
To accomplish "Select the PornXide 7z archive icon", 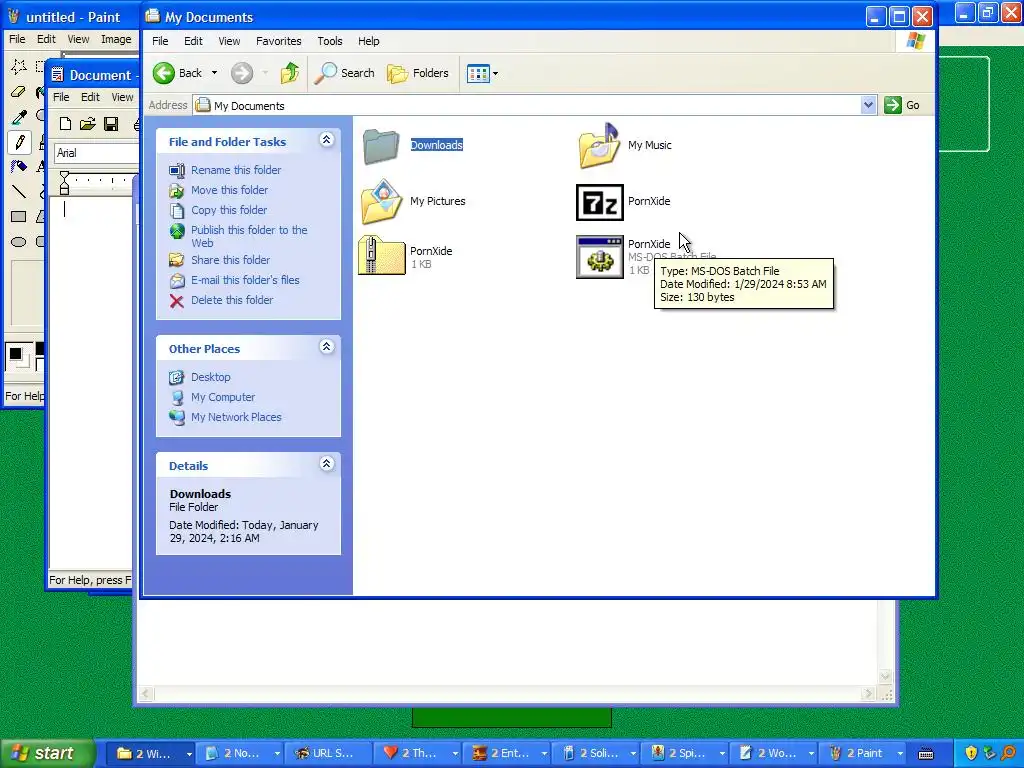I will click(600, 202).
